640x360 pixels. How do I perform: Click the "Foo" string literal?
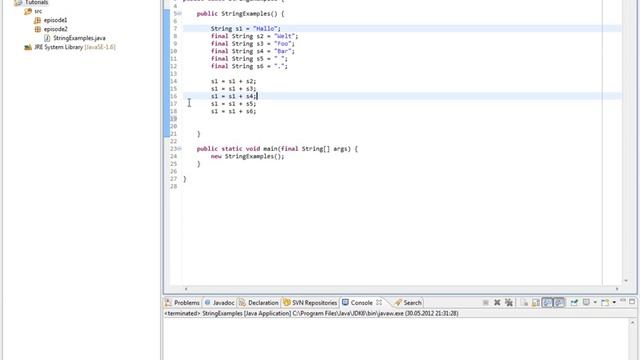tap(282, 43)
